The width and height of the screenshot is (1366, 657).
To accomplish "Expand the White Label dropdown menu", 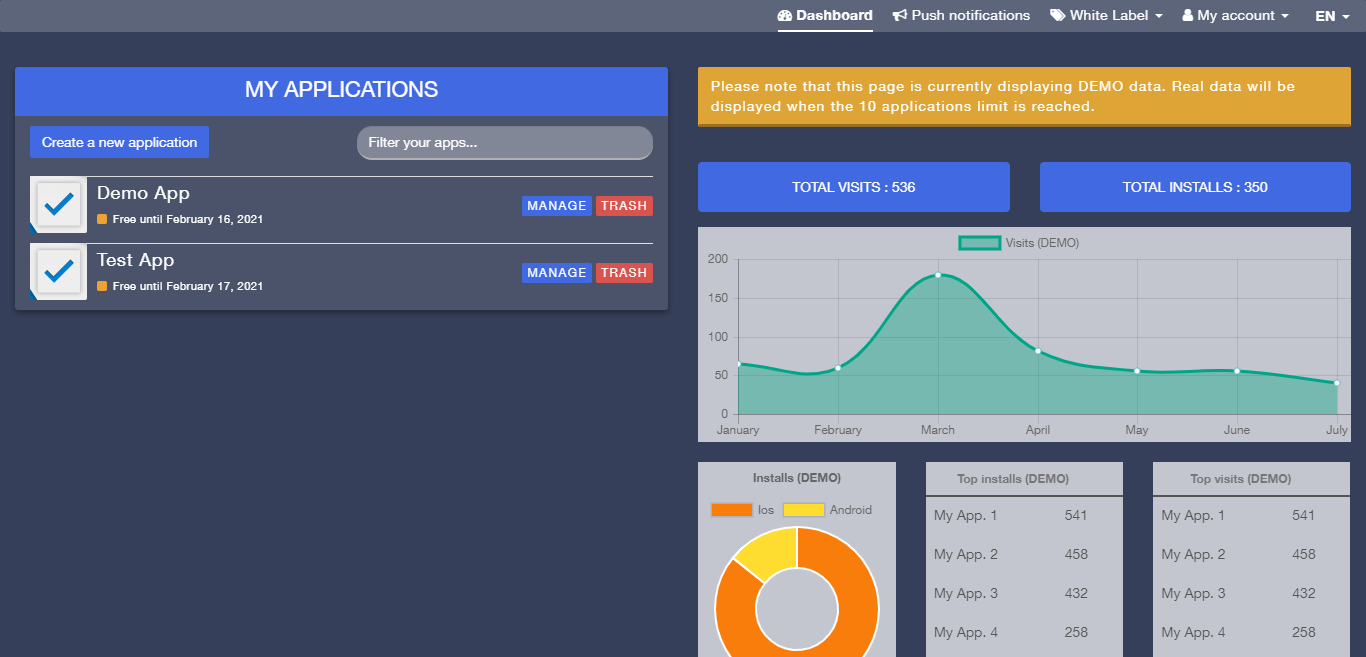I will pyautogui.click(x=1106, y=16).
